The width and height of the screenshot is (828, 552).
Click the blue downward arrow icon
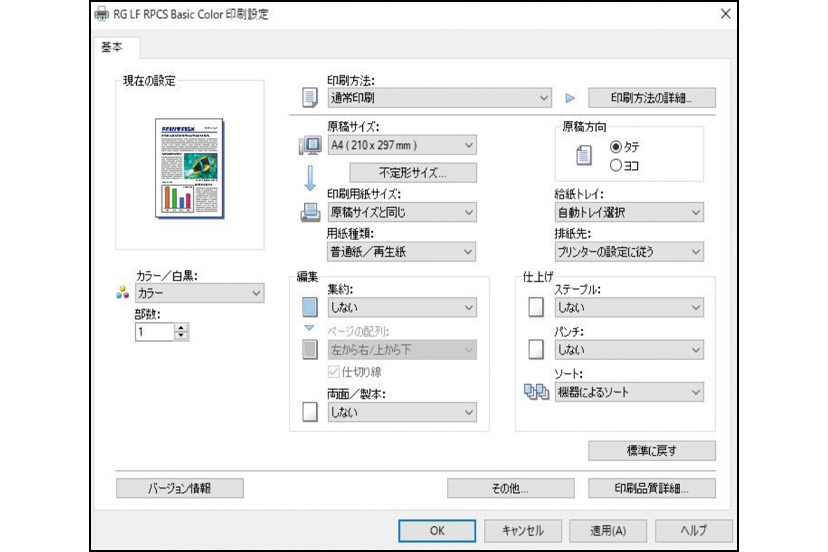[310, 179]
